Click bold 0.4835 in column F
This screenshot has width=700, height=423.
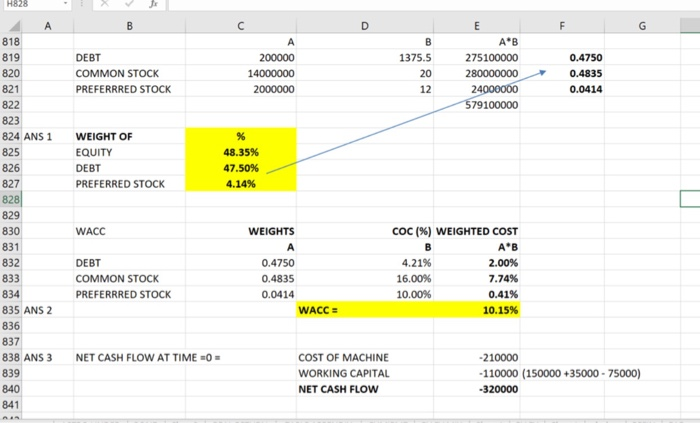coord(562,73)
